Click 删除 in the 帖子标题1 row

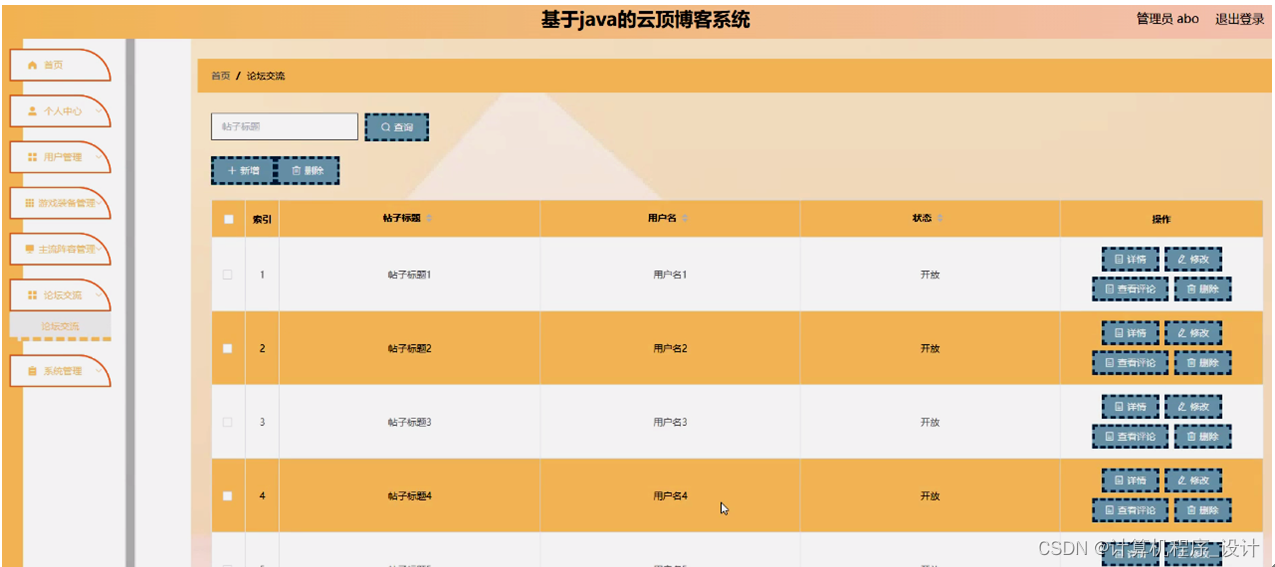[x=1202, y=289]
